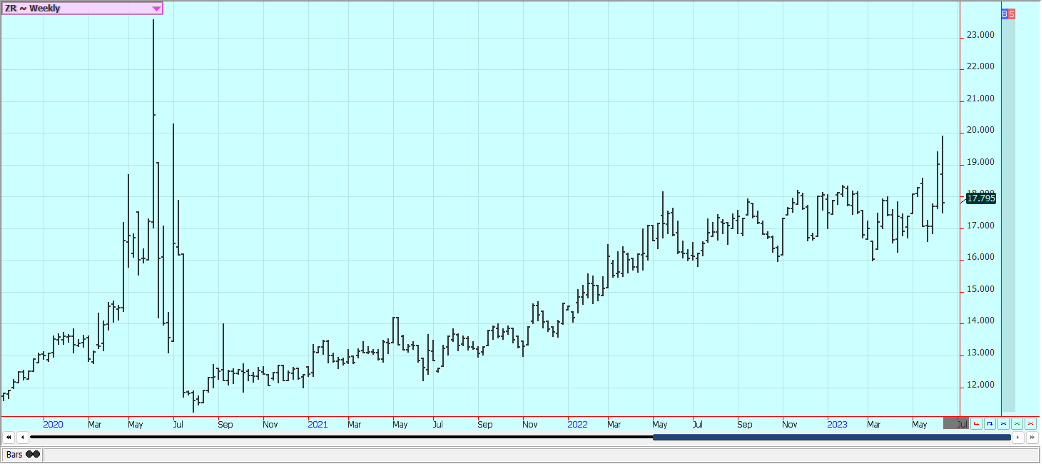This screenshot has height=464, width=1042.
Task: Jump to latest data with double-right arrow
Action: click(1031, 437)
